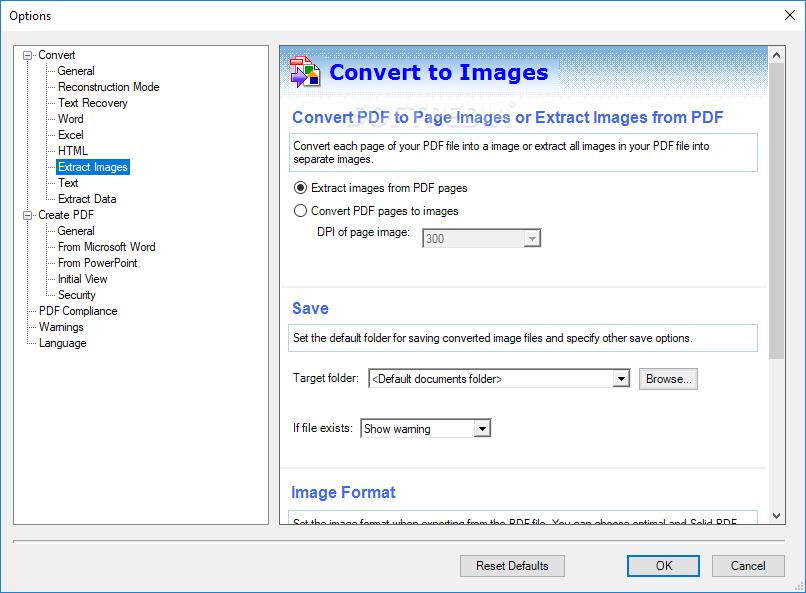Select Extract images from PDF pages
Viewport: 806px width, 593px height.
(300, 188)
